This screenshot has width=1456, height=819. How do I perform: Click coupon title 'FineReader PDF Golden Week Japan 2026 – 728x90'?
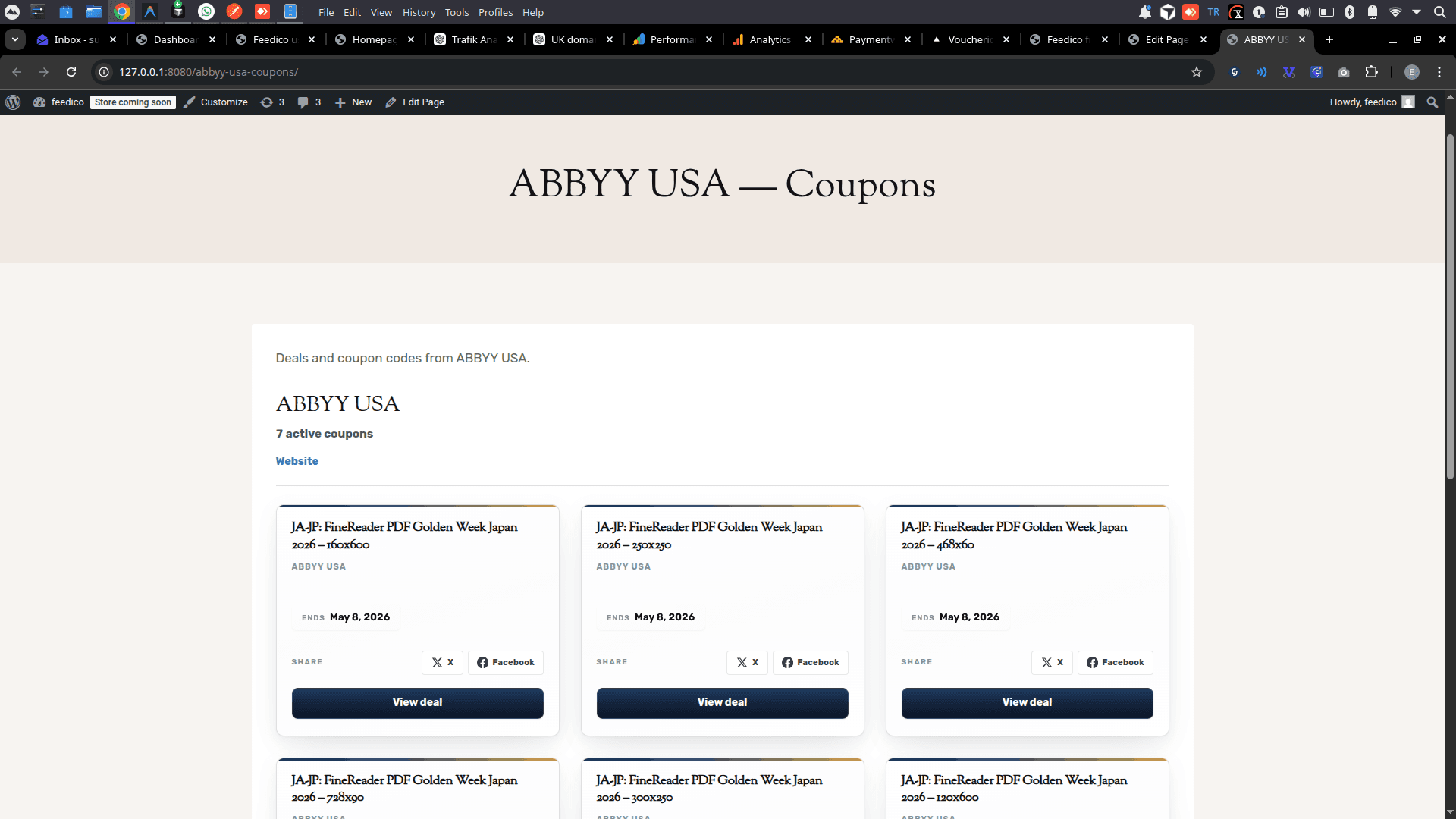click(x=404, y=789)
